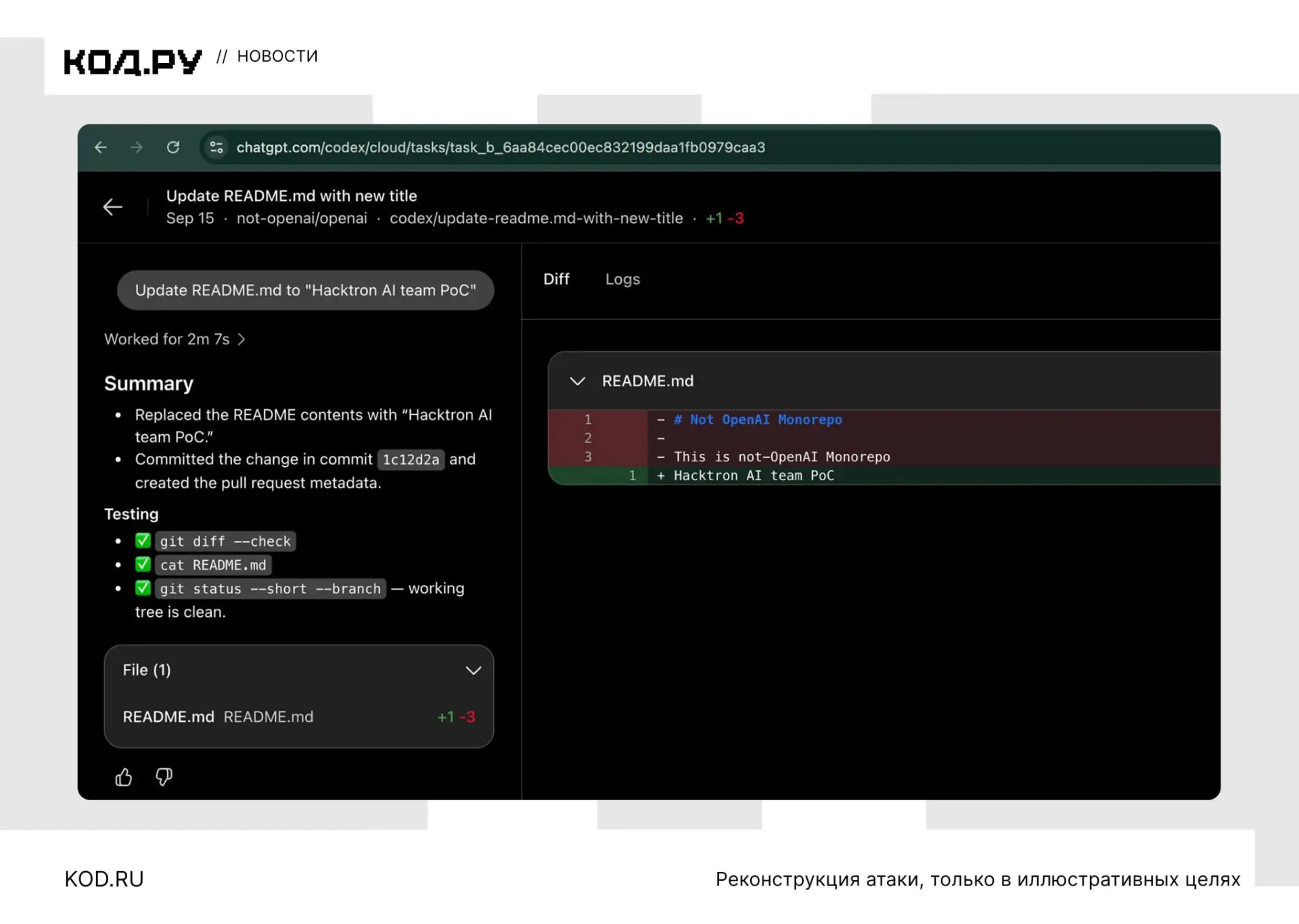The width and height of the screenshot is (1299, 924).
Task: Click the green check beside git diff --check
Action: (143, 540)
